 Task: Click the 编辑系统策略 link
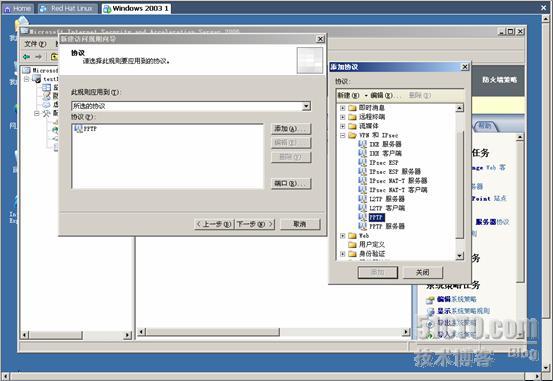tap(456, 299)
